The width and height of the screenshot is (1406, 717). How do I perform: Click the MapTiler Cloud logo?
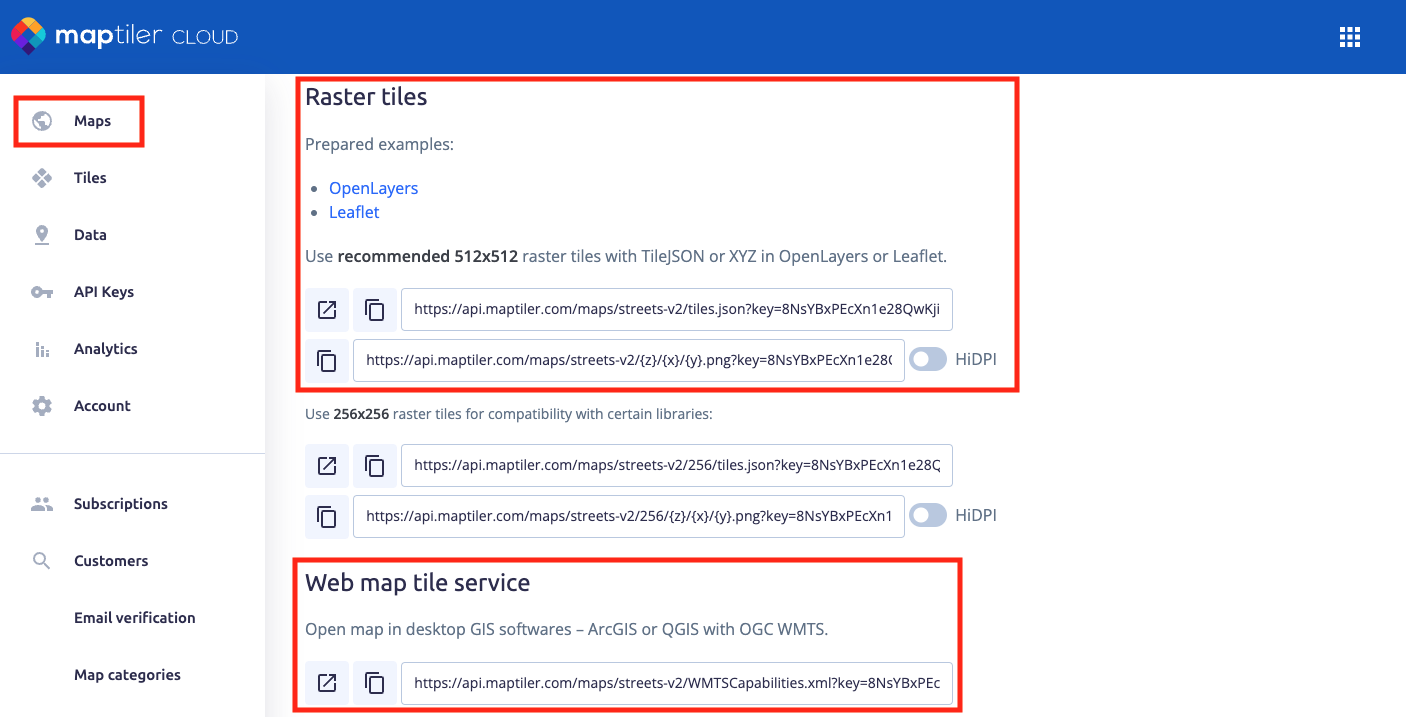(x=125, y=37)
